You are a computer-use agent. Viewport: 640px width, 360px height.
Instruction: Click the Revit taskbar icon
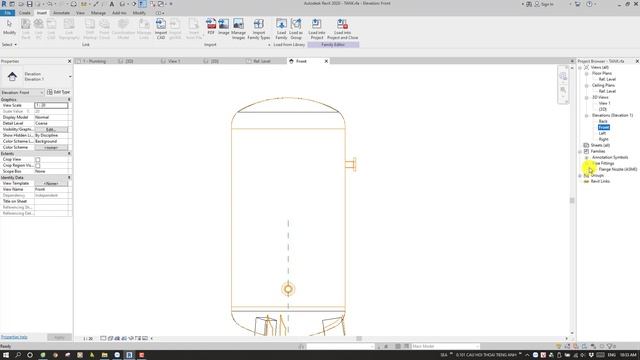pos(129,355)
